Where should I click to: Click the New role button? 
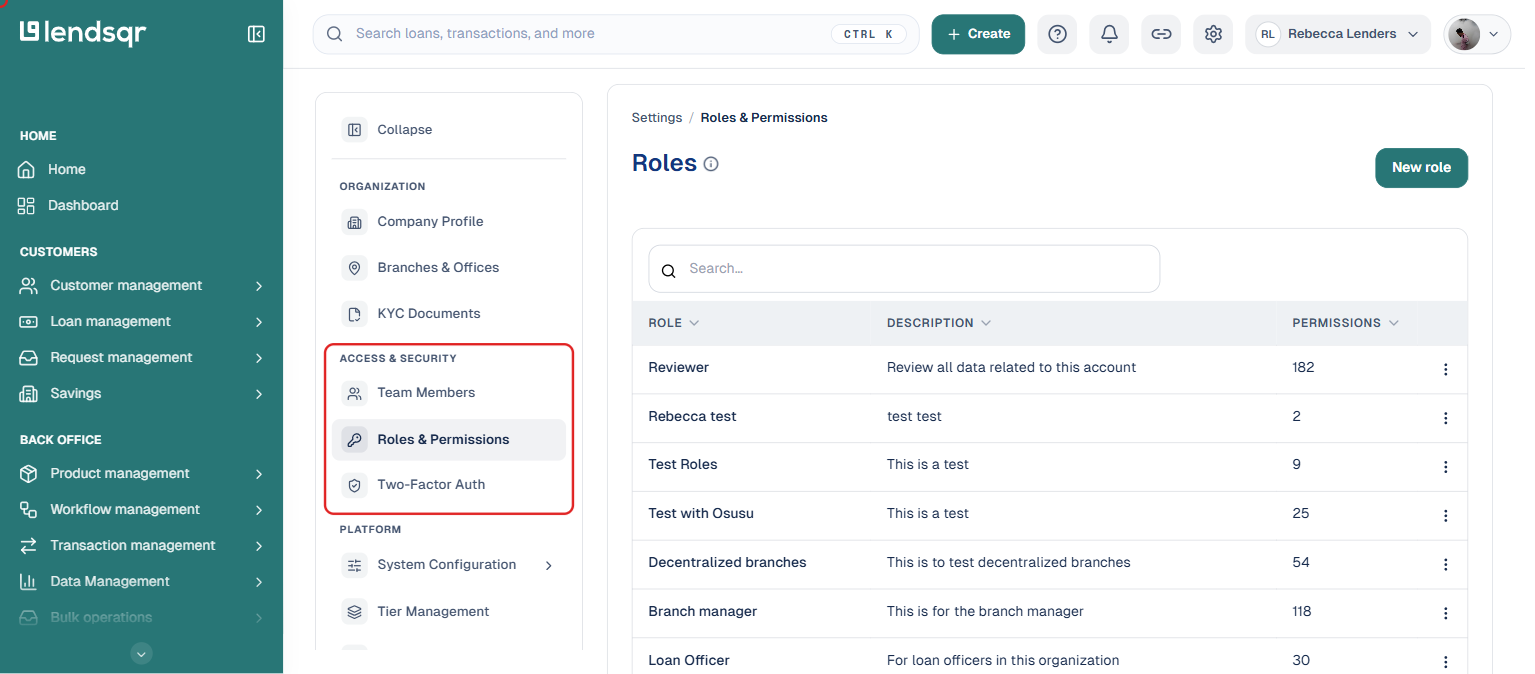(x=1421, y=168)
